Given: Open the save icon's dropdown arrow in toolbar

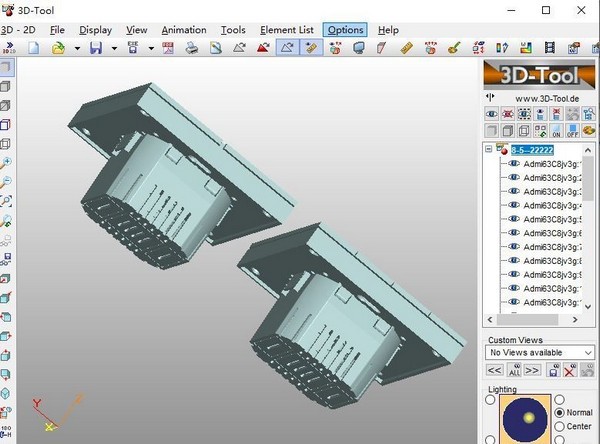Looking at the screenshot, I should (115, 47).
